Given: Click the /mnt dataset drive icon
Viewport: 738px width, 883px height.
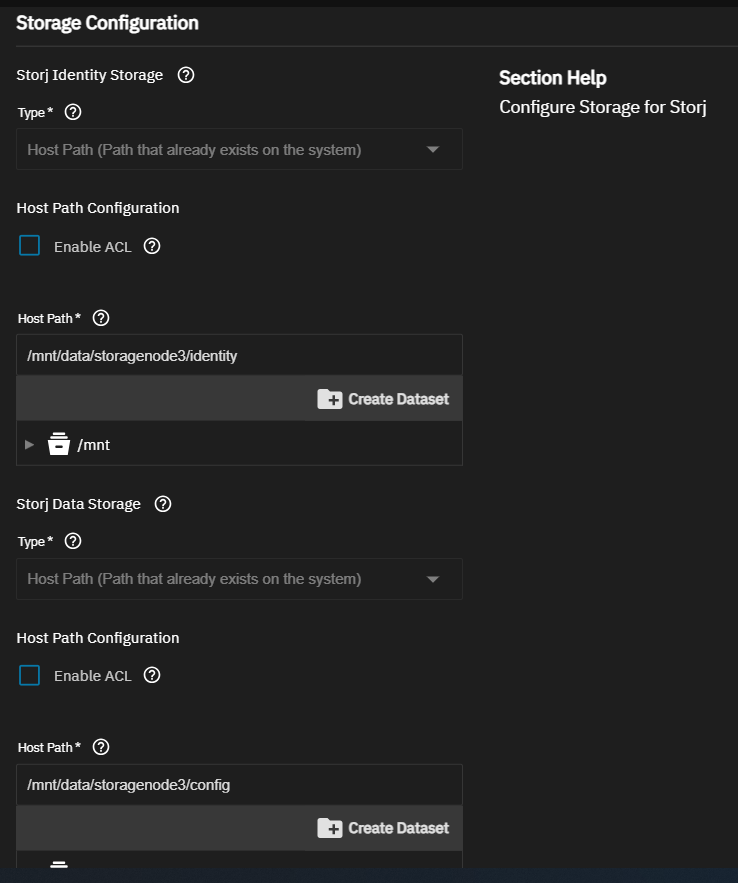Looking at the screenshot, I should (59, 444).
